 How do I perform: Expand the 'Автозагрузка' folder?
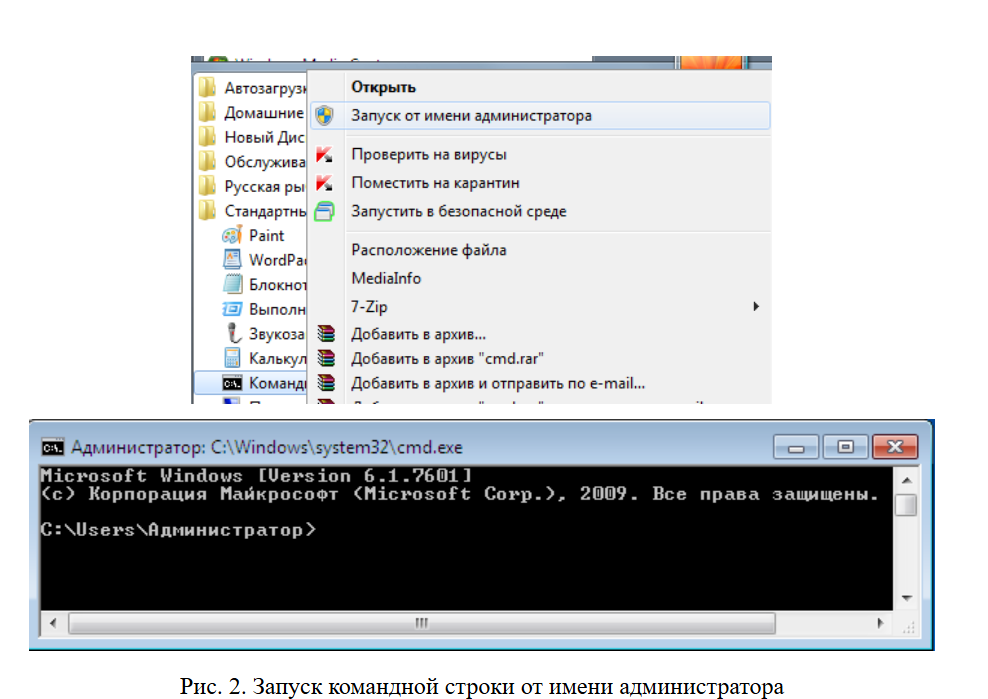coord(264,88)
